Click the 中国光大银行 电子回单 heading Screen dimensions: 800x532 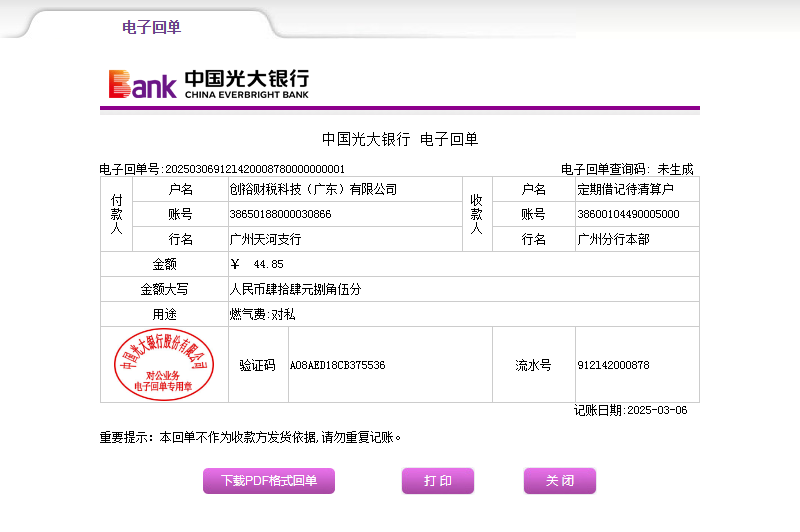[399, 139]
